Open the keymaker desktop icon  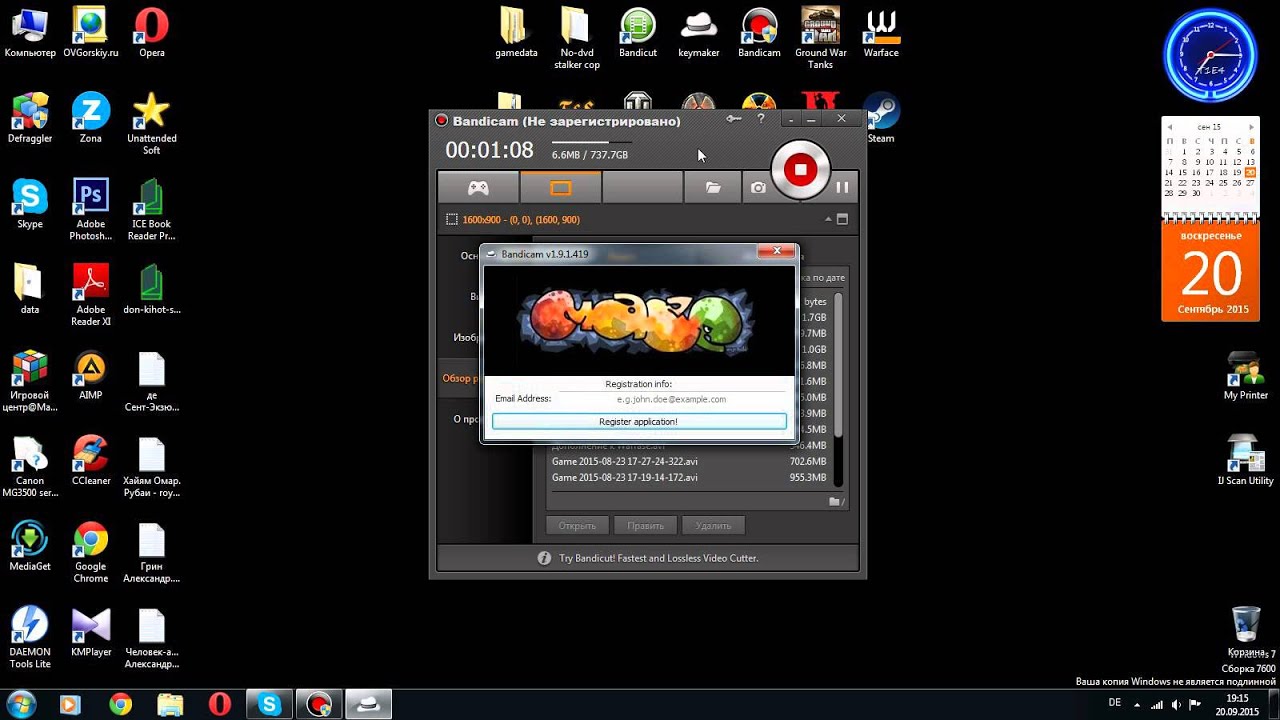(699, 33)
